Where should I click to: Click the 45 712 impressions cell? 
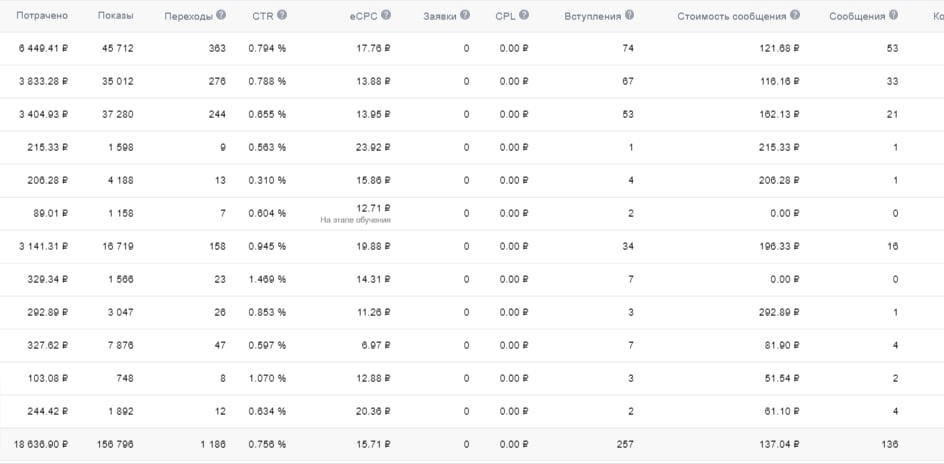point(118,49)
